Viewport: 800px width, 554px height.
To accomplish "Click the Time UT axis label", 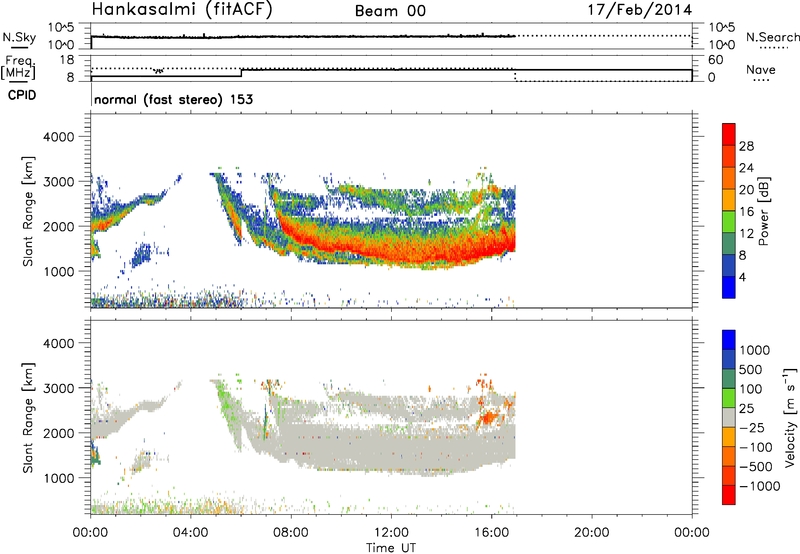I will click(x=391, y=547).
